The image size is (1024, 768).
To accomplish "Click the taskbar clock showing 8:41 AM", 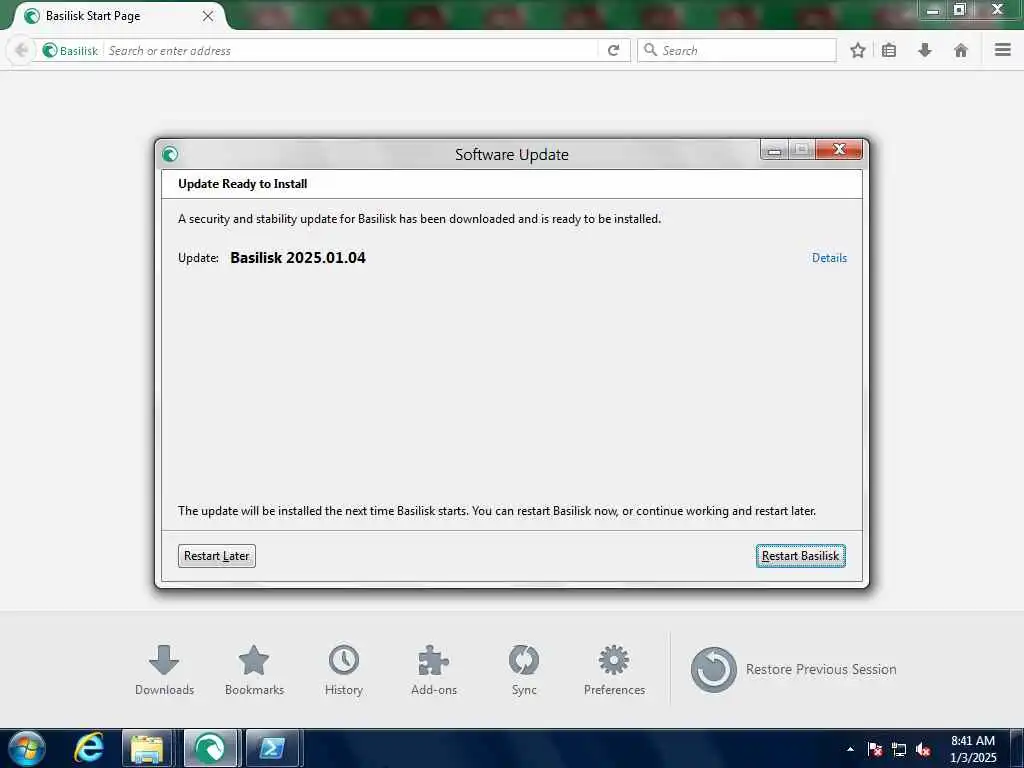I will [x=972, y=749].
